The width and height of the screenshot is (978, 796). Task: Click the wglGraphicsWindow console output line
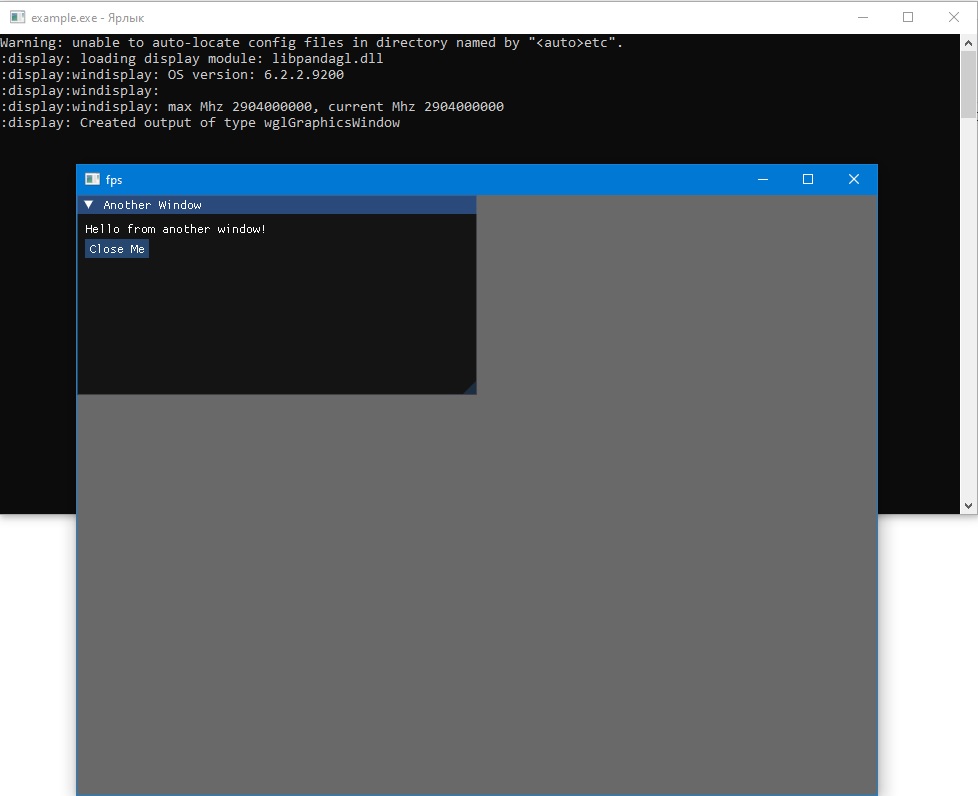pos(200,123)
